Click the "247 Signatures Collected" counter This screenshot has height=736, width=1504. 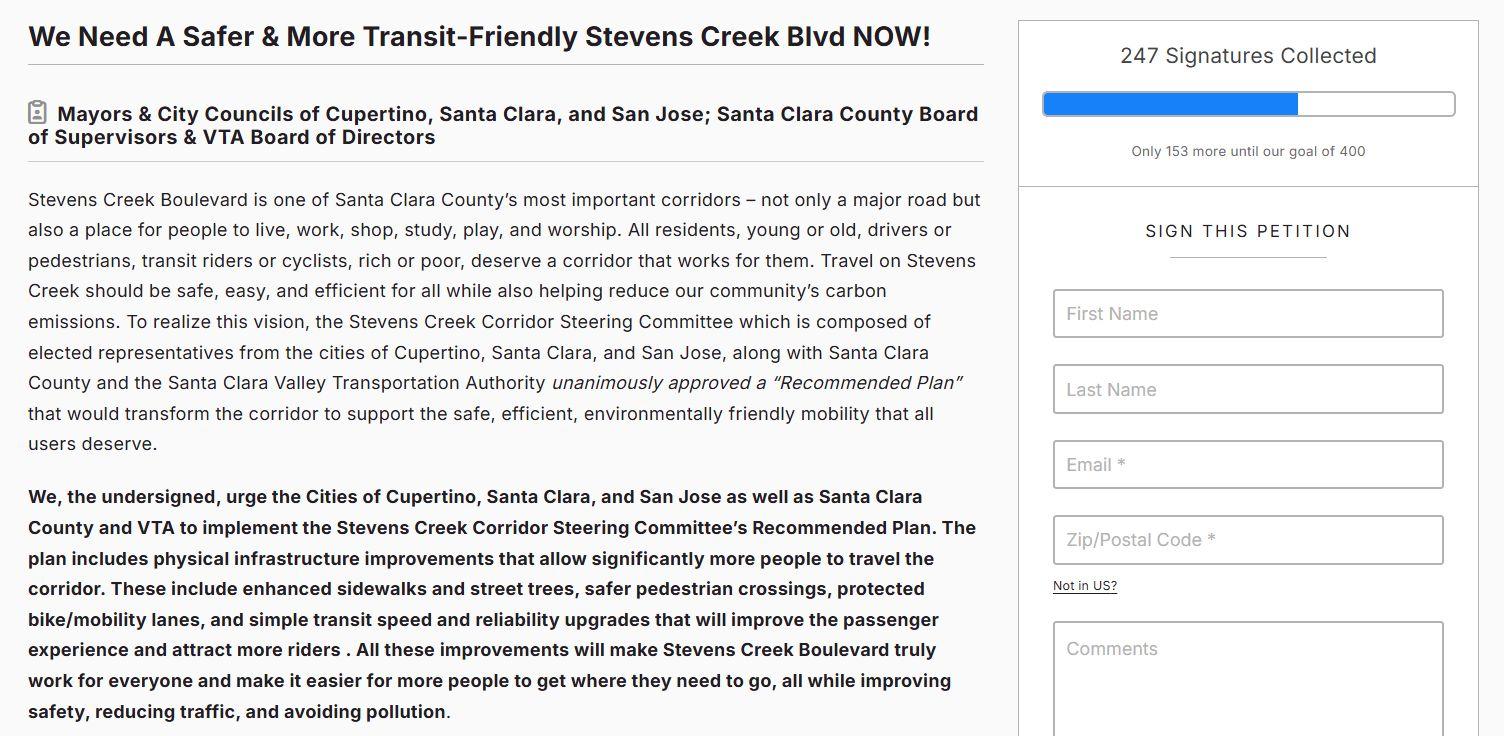1248,56
